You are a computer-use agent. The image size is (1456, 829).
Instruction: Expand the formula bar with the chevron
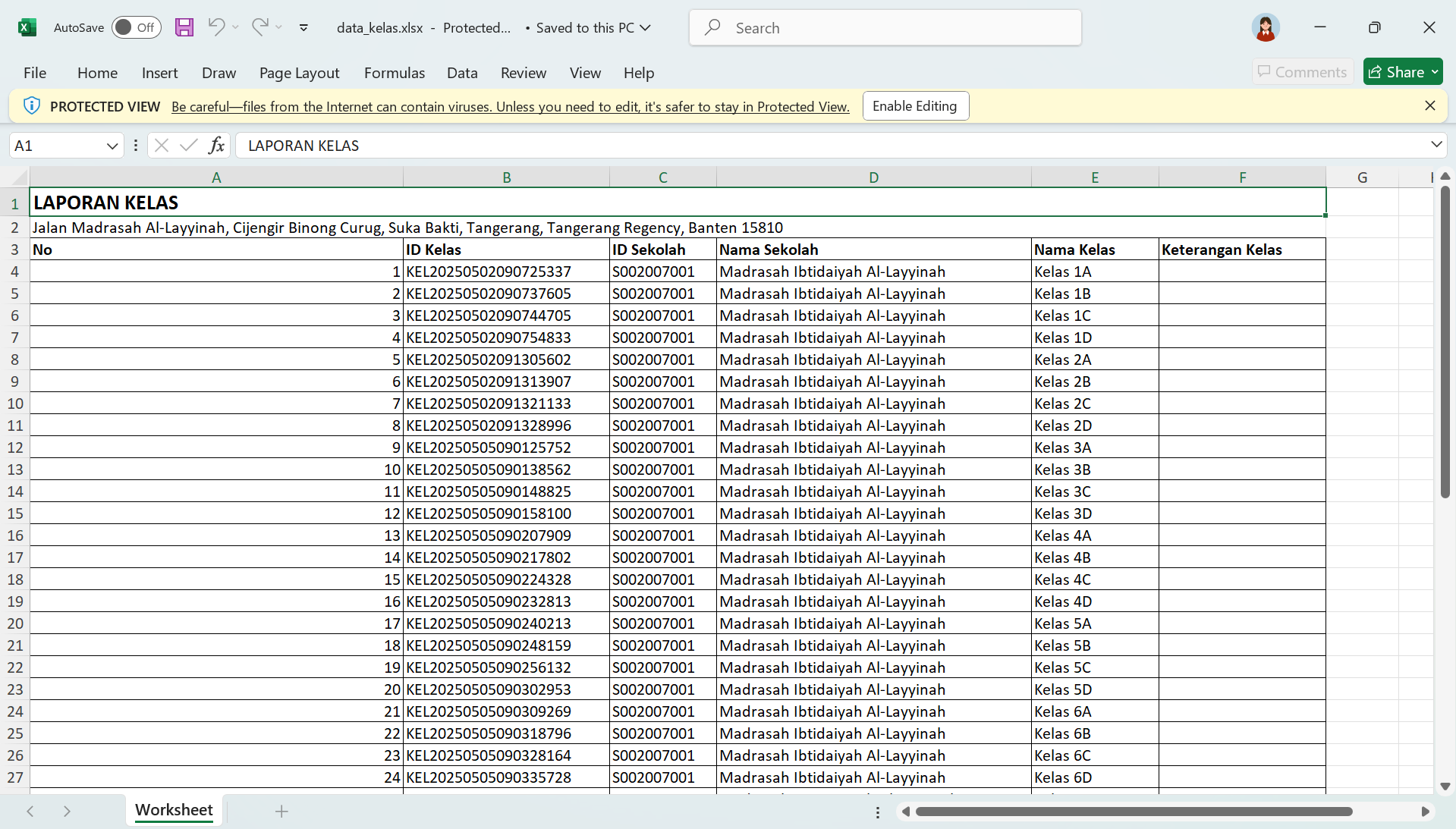[1436, 145]
